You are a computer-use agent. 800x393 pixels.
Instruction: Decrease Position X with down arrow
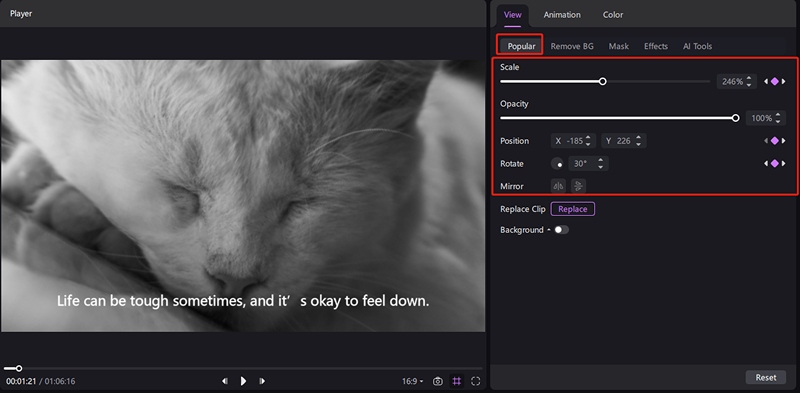(588, 144)
